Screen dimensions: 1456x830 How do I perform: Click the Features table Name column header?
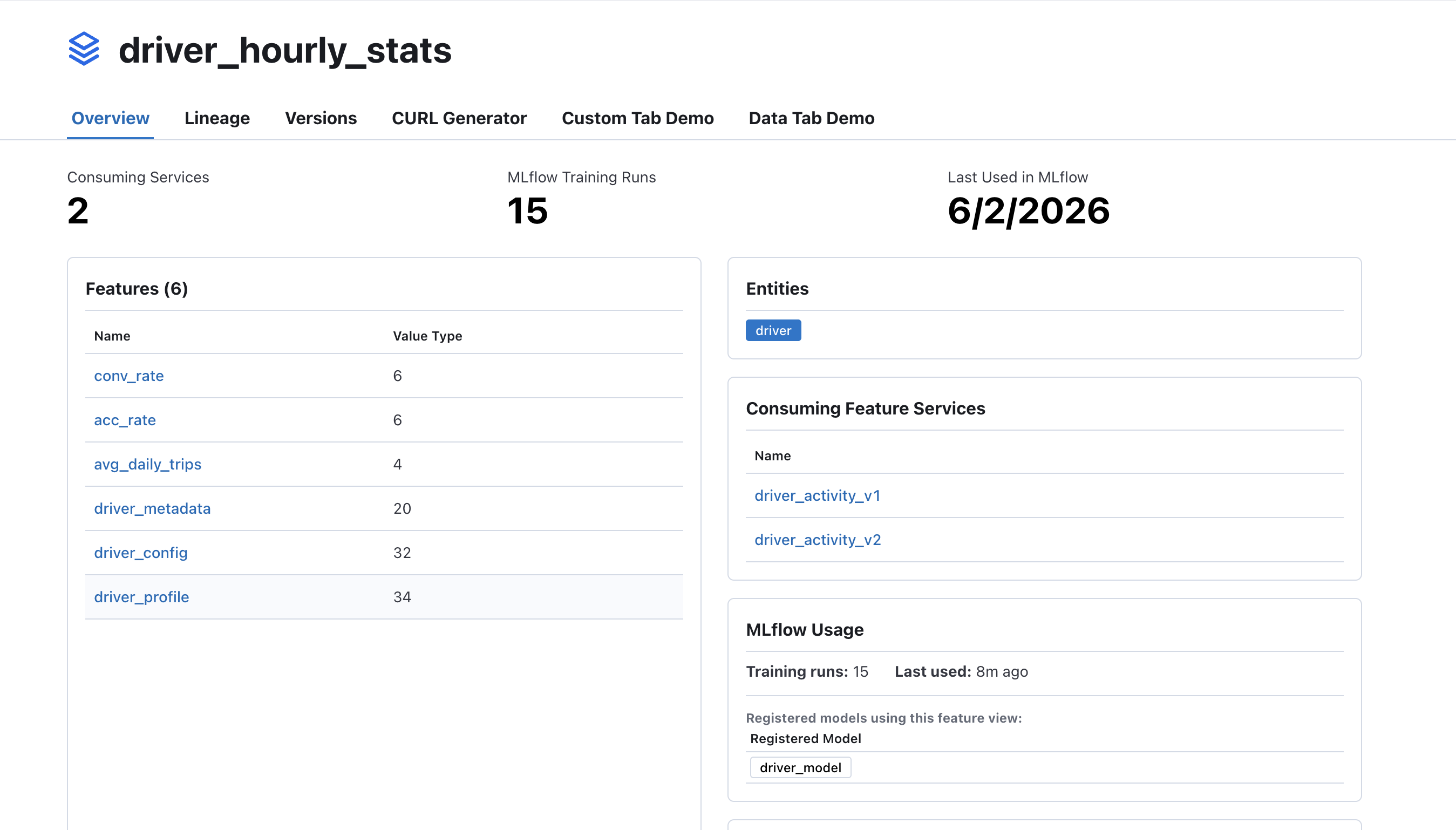coord(112,336)
